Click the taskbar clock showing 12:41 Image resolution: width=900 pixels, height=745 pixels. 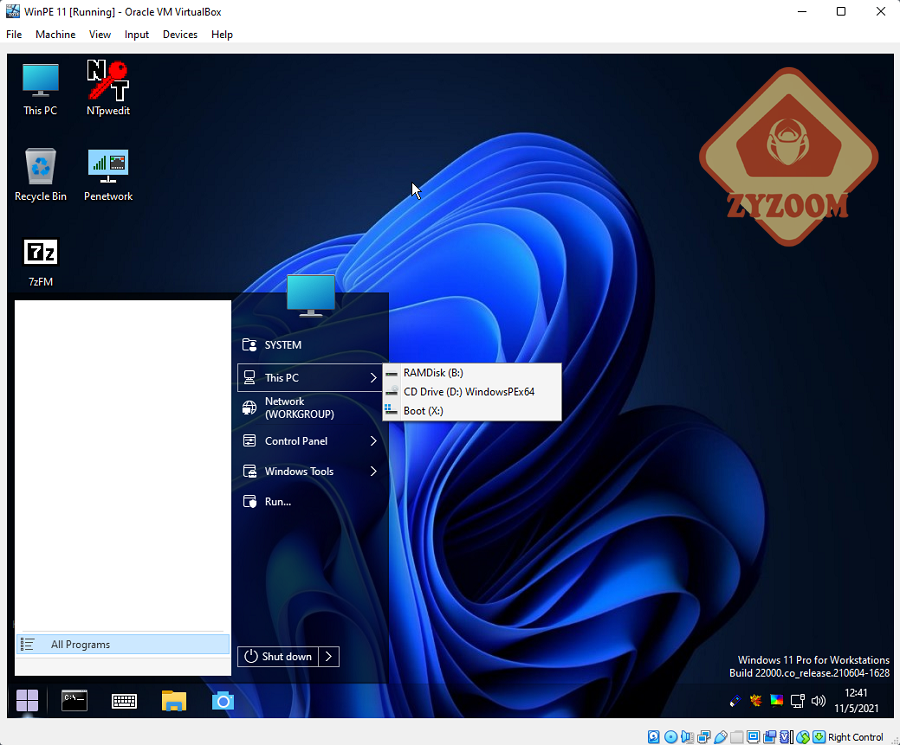856,700
